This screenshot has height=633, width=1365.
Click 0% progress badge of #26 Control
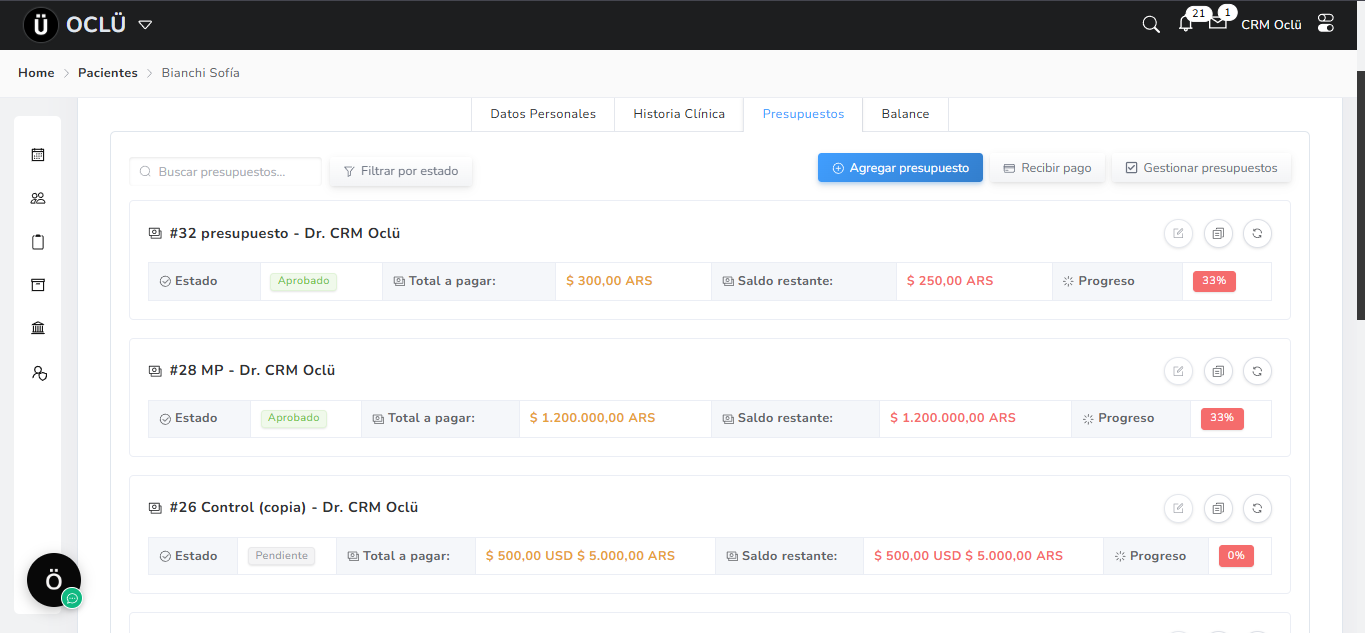(1236, 555)
